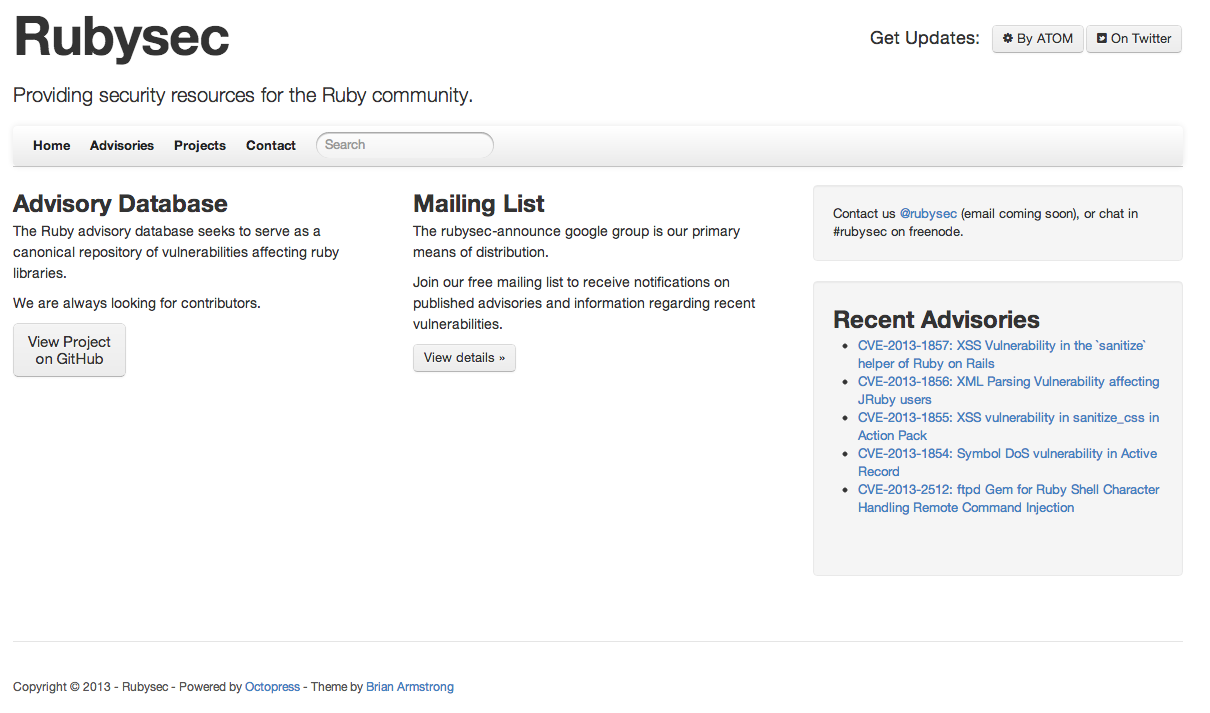Open the CVE-2013-2512 ftpd Gem advisory
This screenshot has height=713, width=1210.
pyautogui.click(x=1008, y=490)
